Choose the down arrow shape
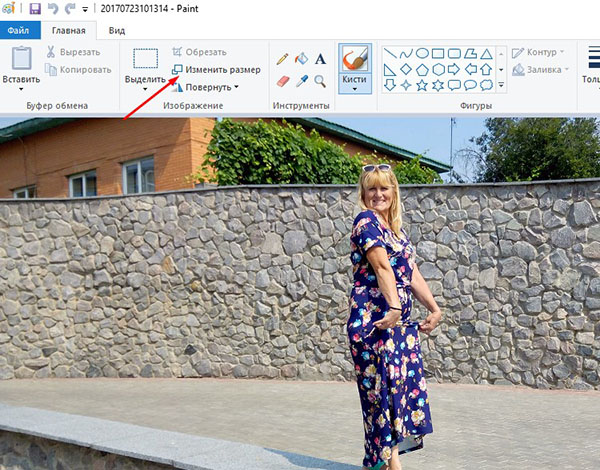 click(x=390, y=85)
